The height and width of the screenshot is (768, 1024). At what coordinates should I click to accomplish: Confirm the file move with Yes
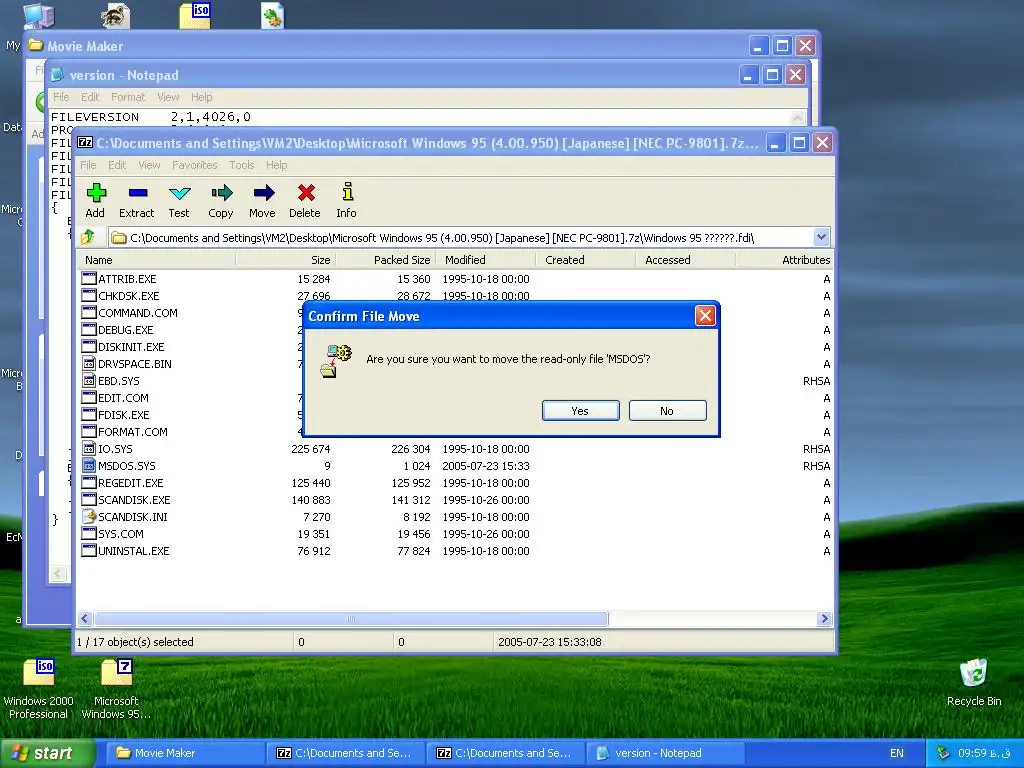tap(581, 411)
